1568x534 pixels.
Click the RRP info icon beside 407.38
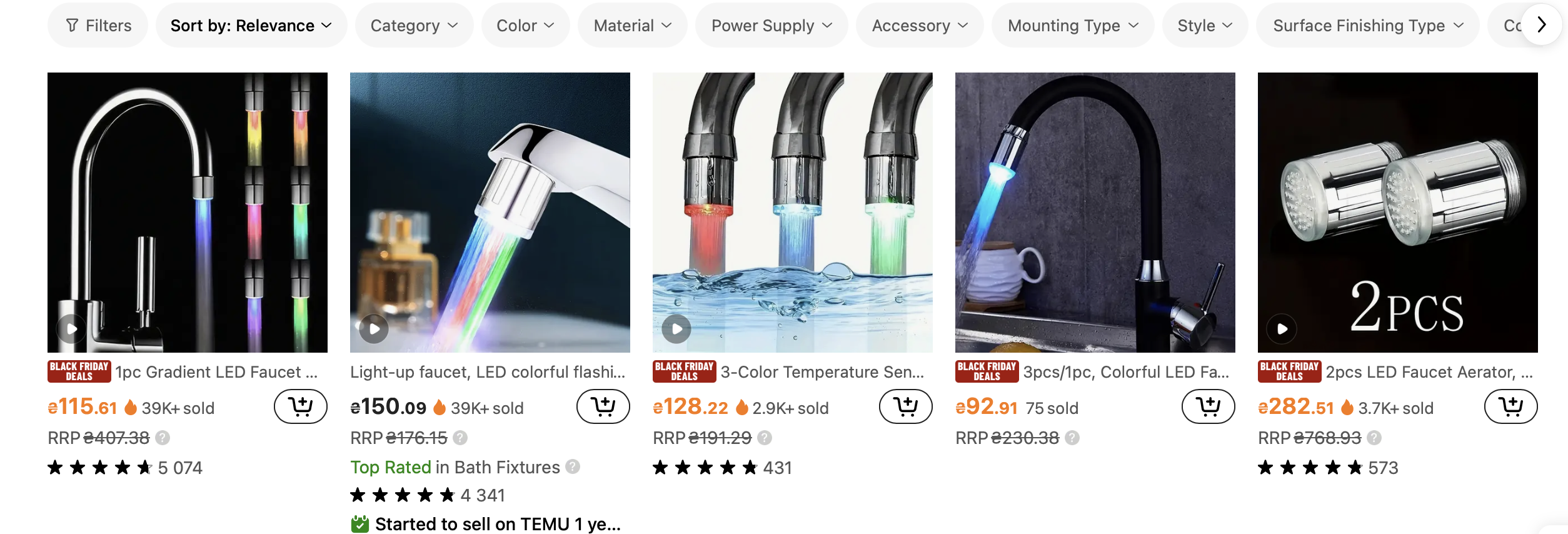(x=163, y=438)
